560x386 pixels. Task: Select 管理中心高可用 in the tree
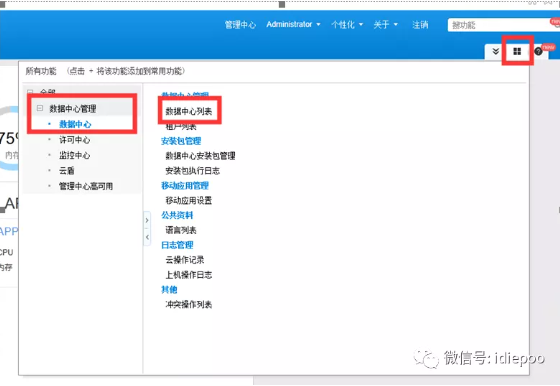(86, 186)
